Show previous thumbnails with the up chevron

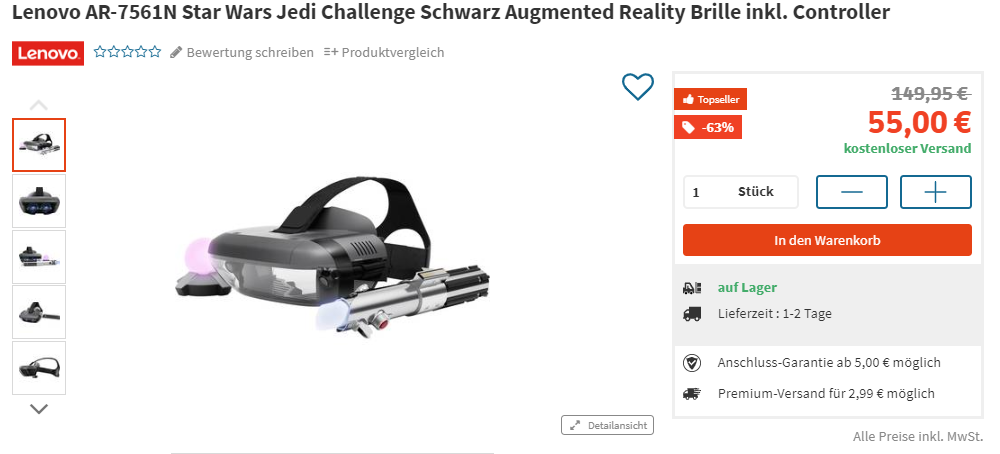tap(39, 105)
